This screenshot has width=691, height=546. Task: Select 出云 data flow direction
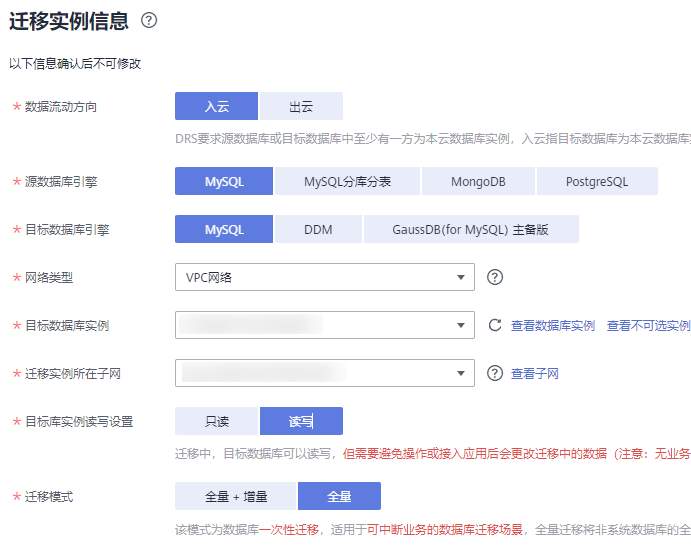pyautogui.click(x=301, y=106)
